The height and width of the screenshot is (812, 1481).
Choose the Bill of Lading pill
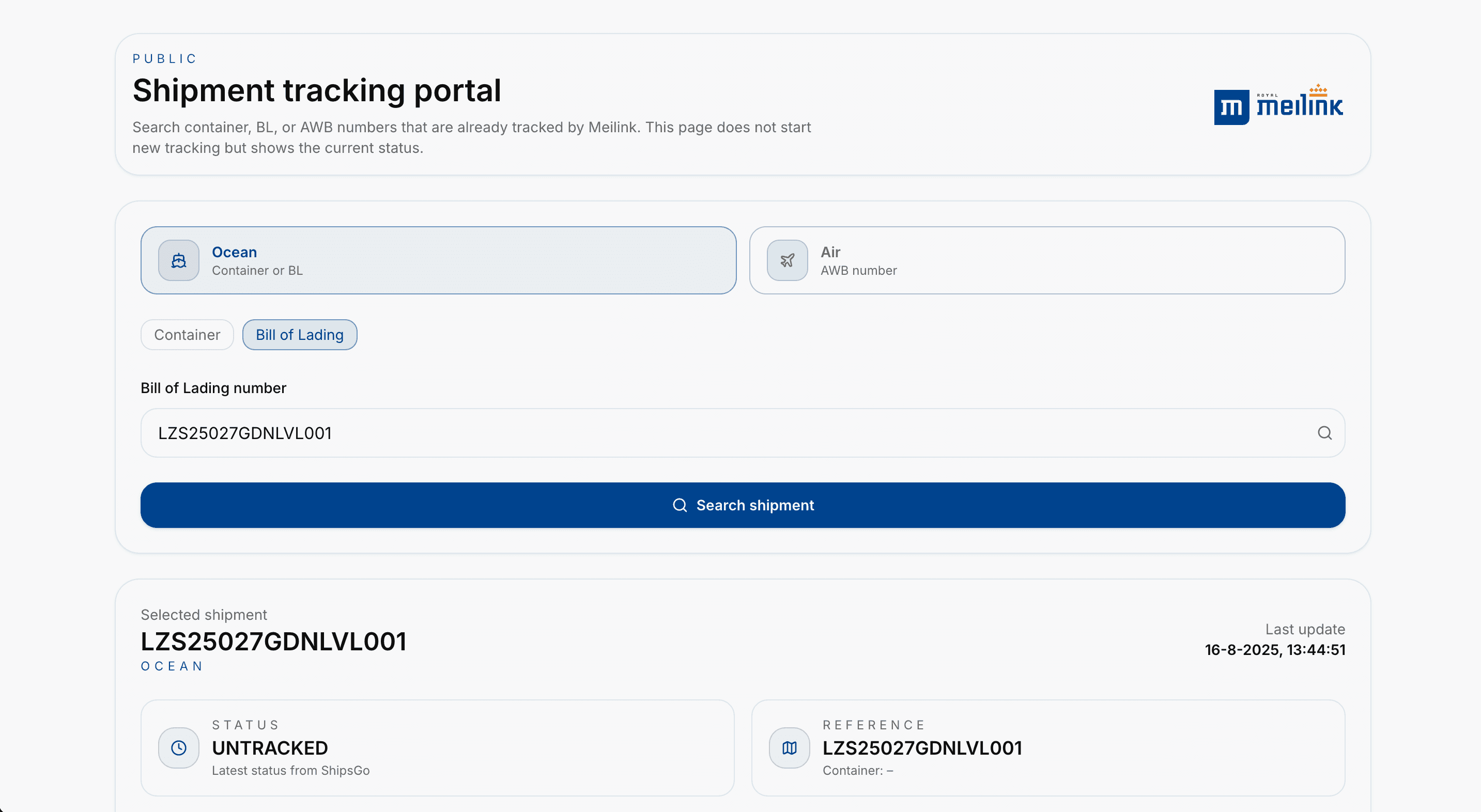click(300, 334)
